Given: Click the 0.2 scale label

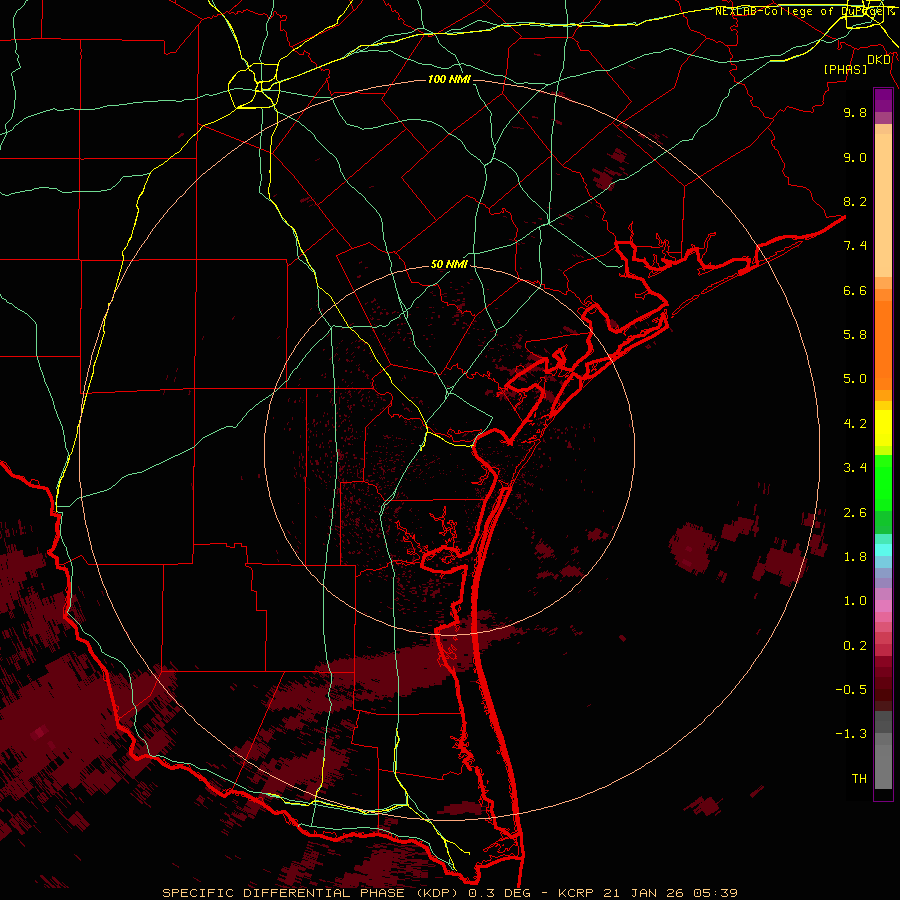Looking at the screenshot, I should (x=855, y=646).
